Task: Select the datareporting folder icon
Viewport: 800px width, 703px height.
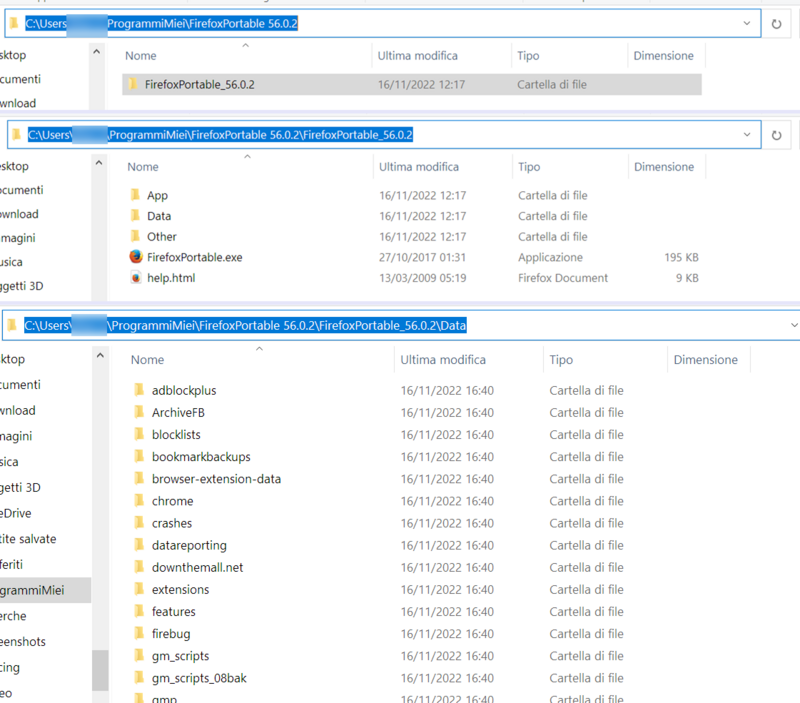Action: click(x=139, y=545)
